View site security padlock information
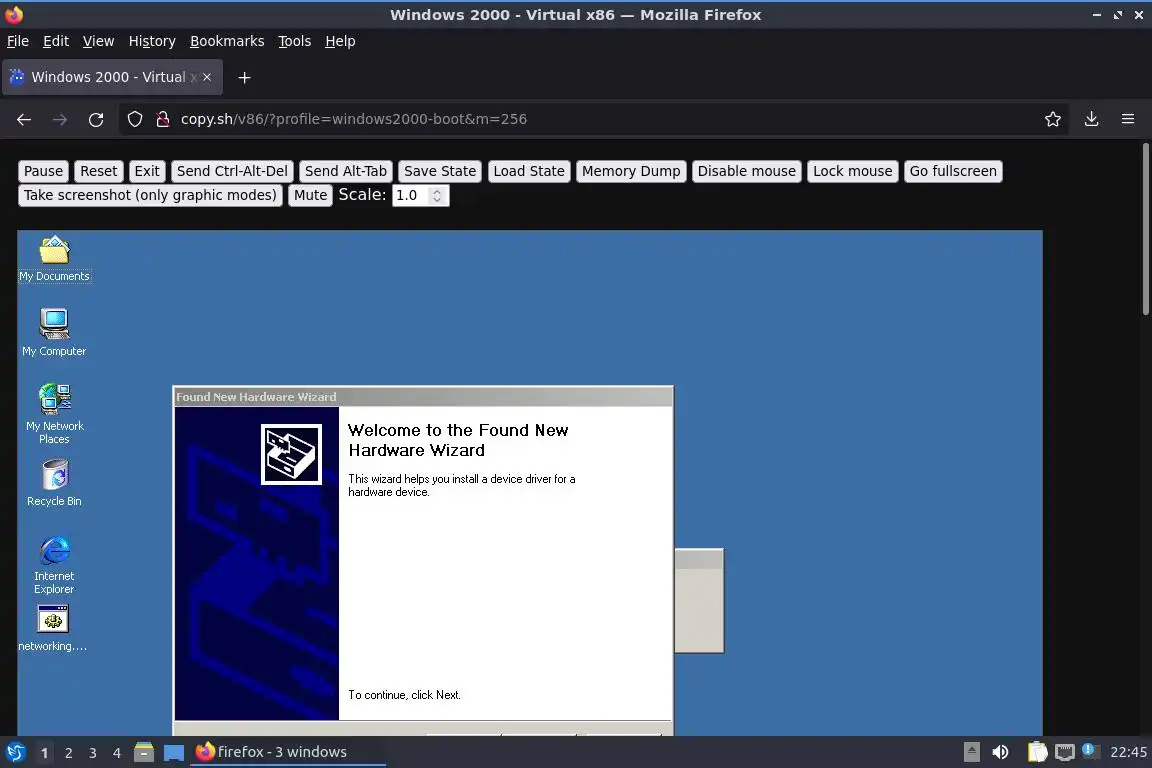The image size is (1152, 768). coord(163,119)
